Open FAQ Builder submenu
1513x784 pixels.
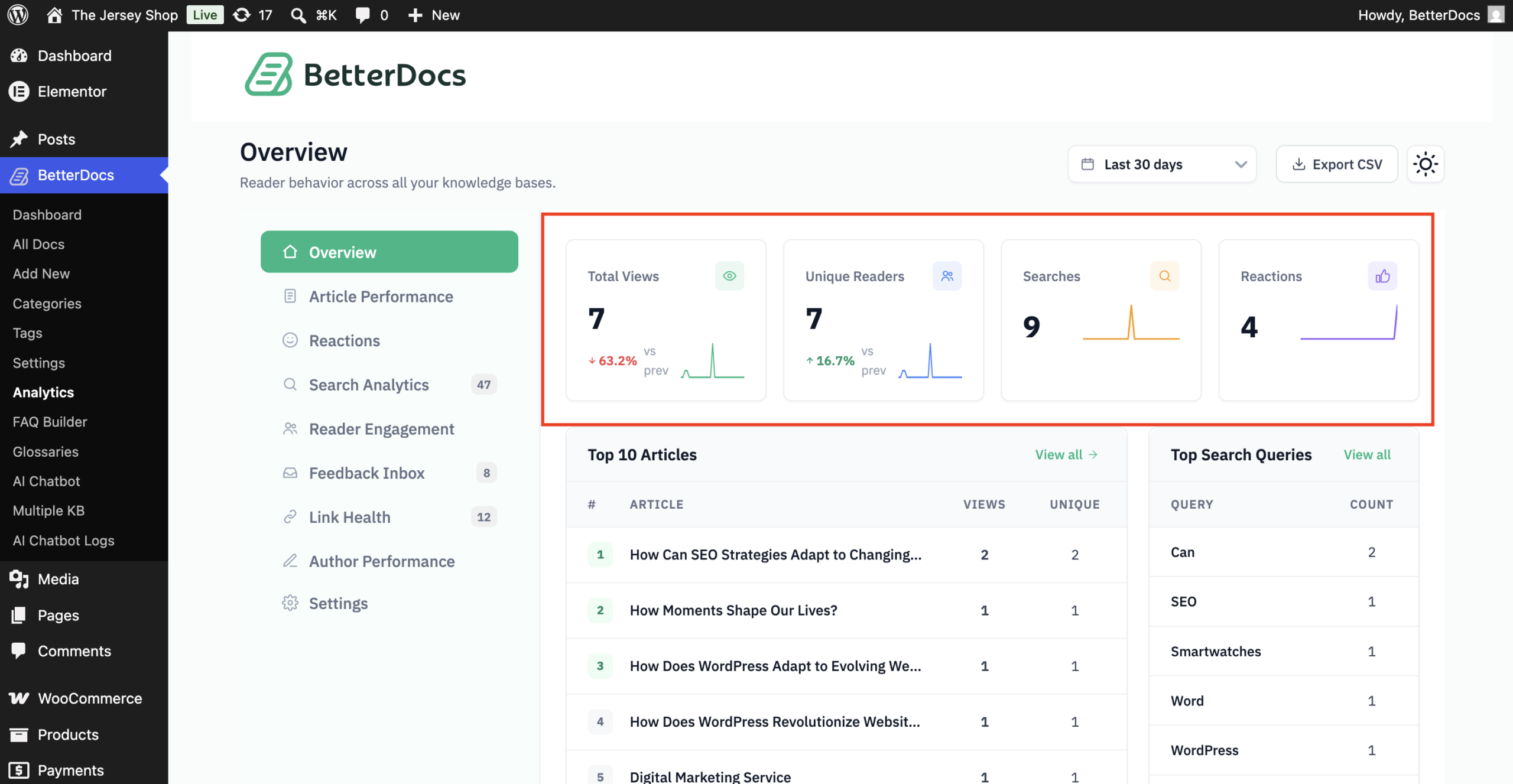50,422
